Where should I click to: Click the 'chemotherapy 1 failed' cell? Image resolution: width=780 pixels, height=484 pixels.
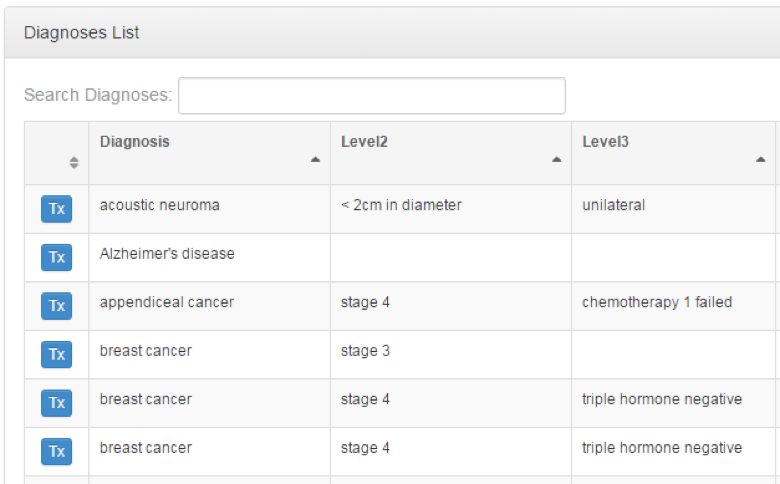coord(657,302)
